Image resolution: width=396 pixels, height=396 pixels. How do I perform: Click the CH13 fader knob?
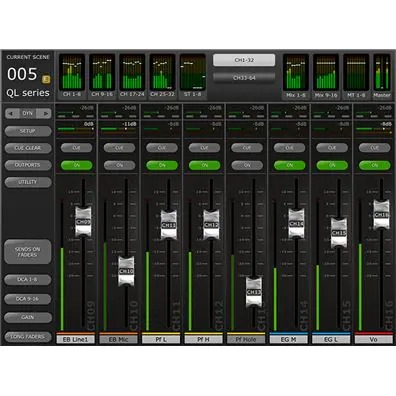[254, 292]
